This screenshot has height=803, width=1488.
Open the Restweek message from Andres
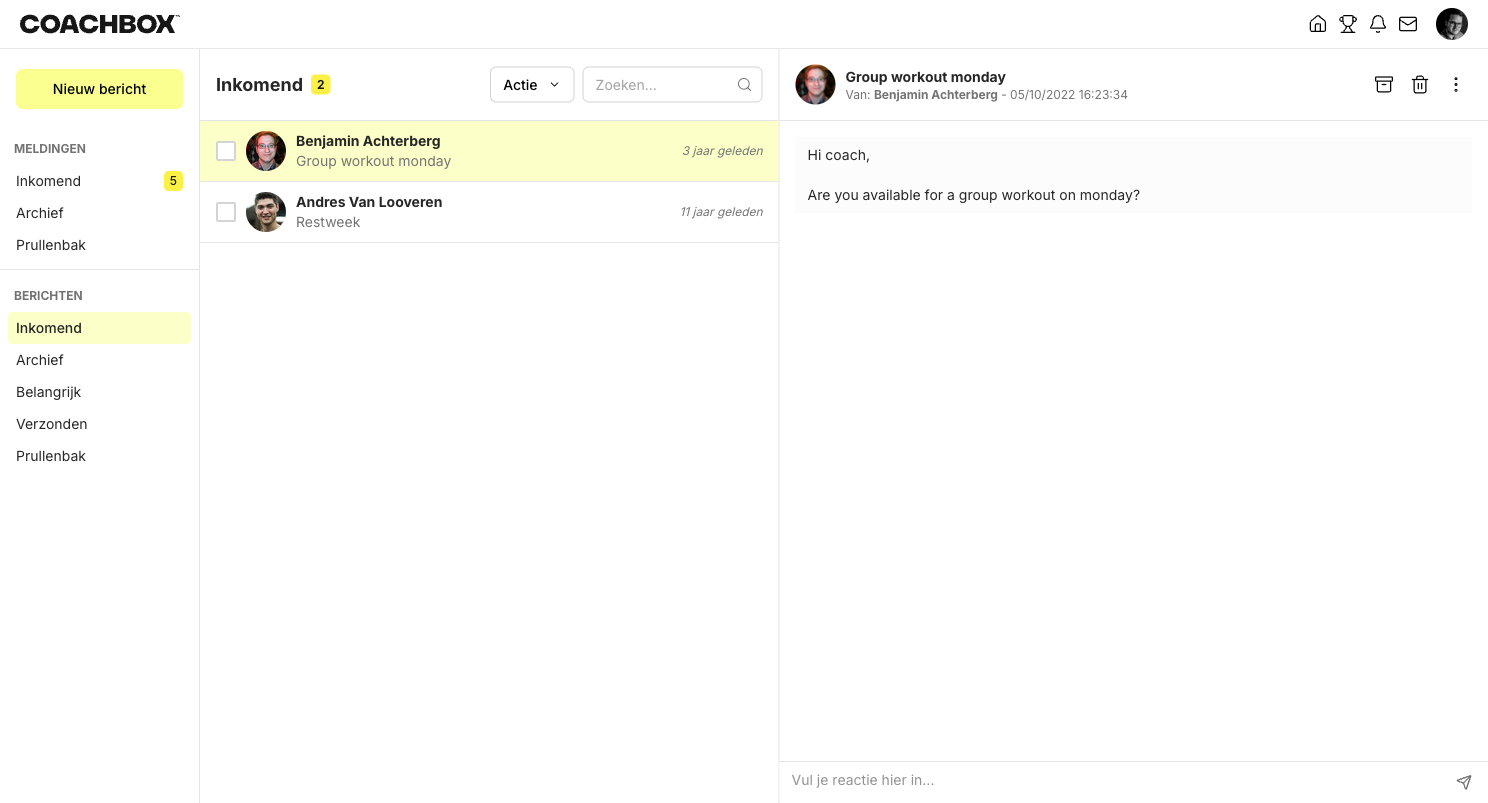pos(489,212)
